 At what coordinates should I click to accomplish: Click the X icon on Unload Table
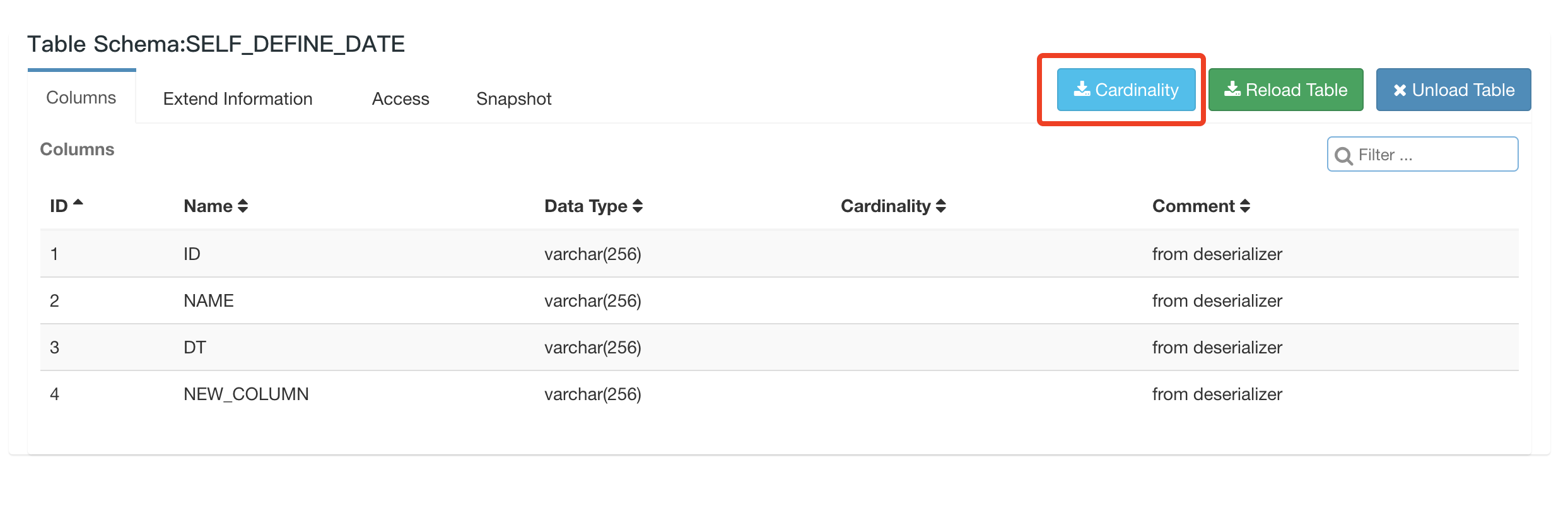[x=1400, y=90]
